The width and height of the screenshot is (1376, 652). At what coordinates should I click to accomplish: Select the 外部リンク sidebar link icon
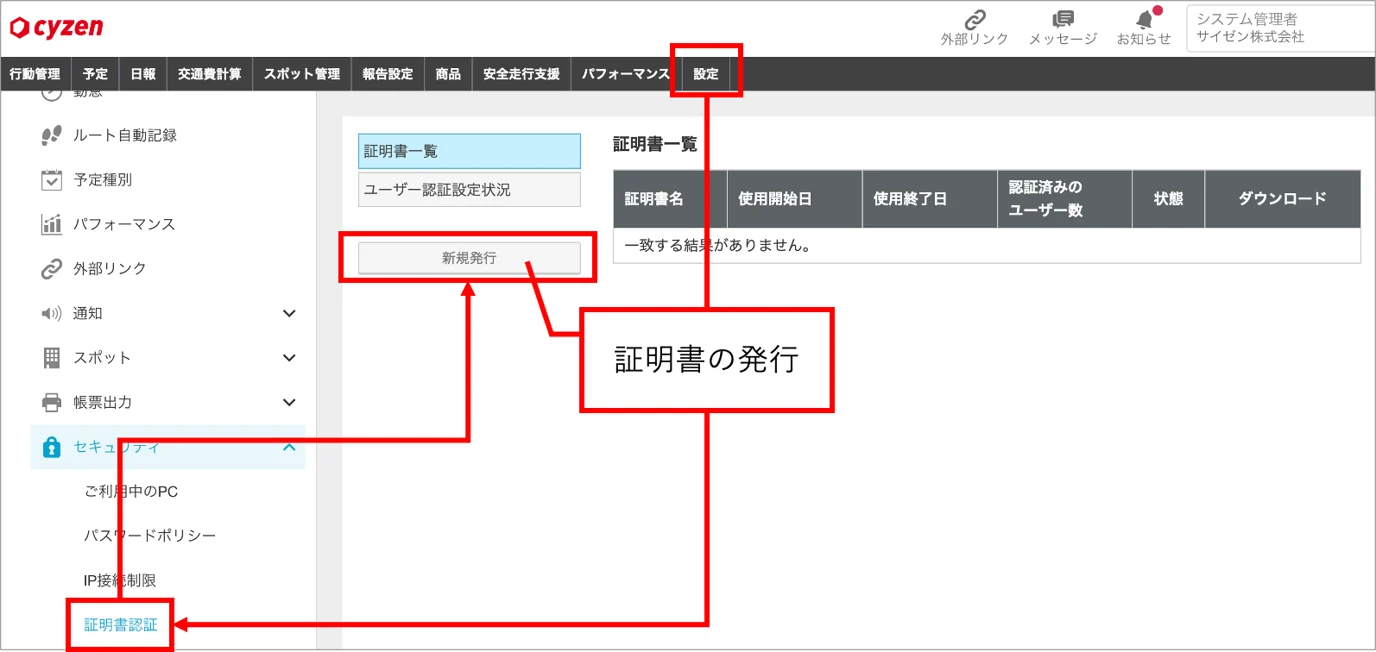click(52, 269)
